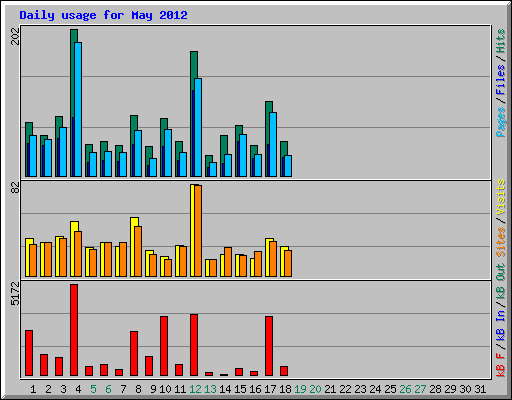The image size is (512, 400).
Task: Click green day 6 on the axis
Action: click(x=108, y=389)
